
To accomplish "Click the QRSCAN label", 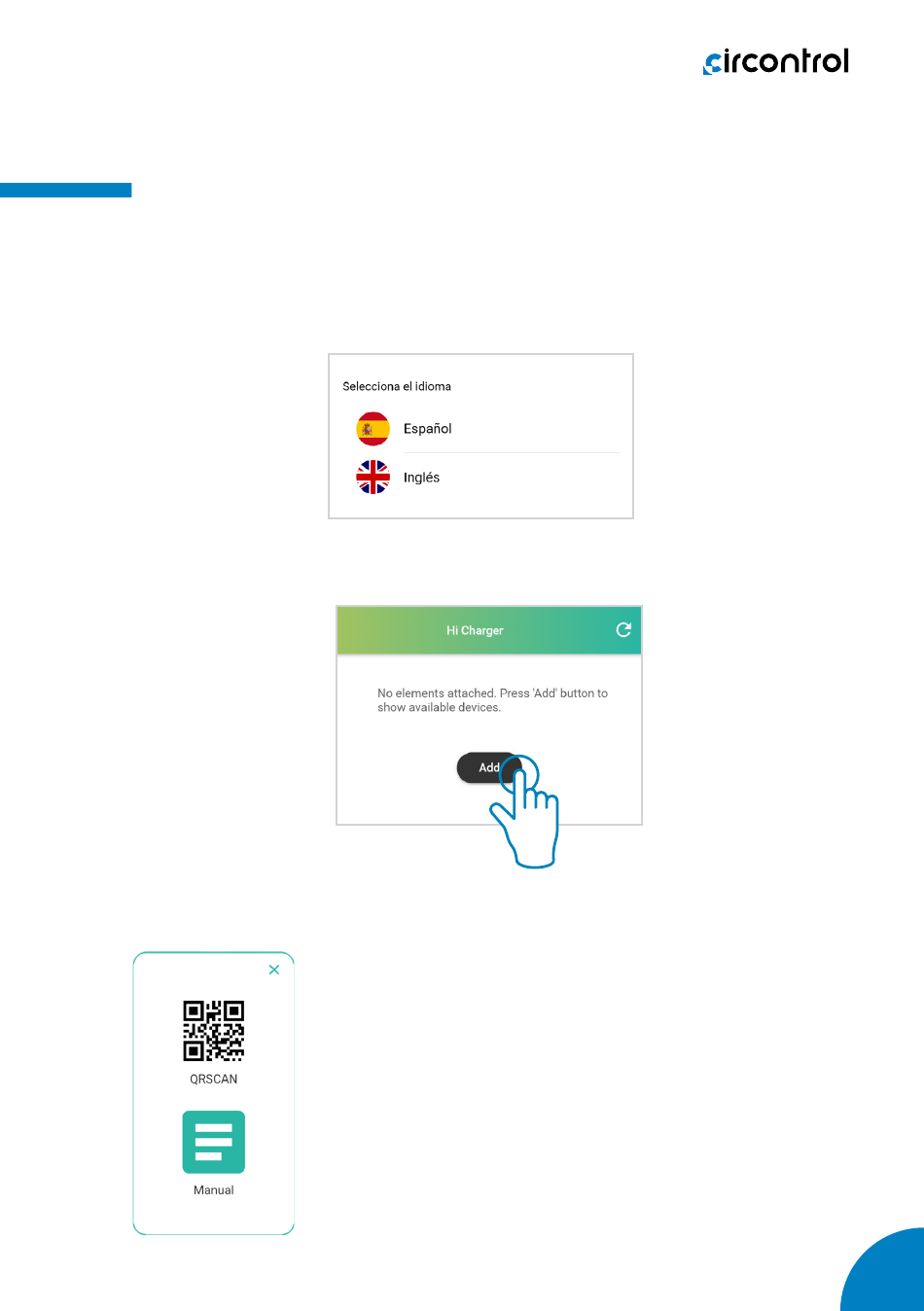I will pyautogui.click(x=214, y=1080).
